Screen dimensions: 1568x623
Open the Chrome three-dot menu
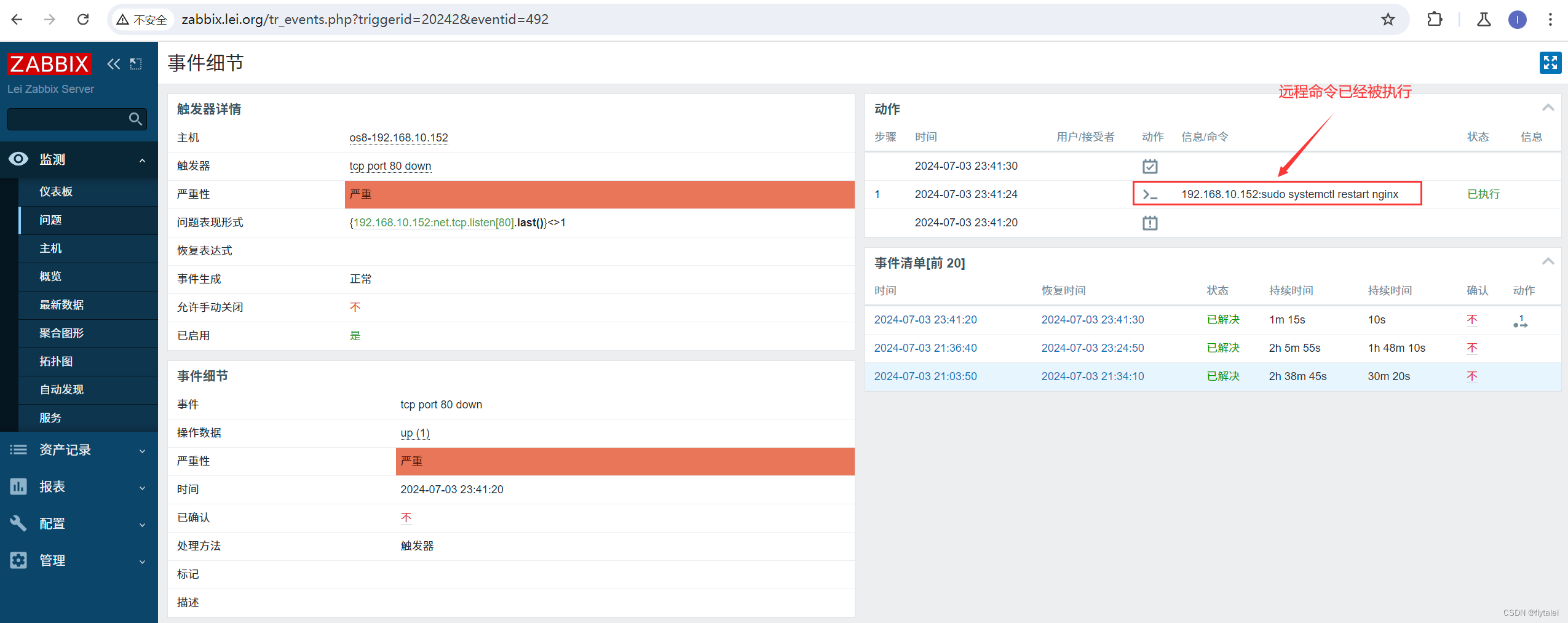pos(1550,20)
